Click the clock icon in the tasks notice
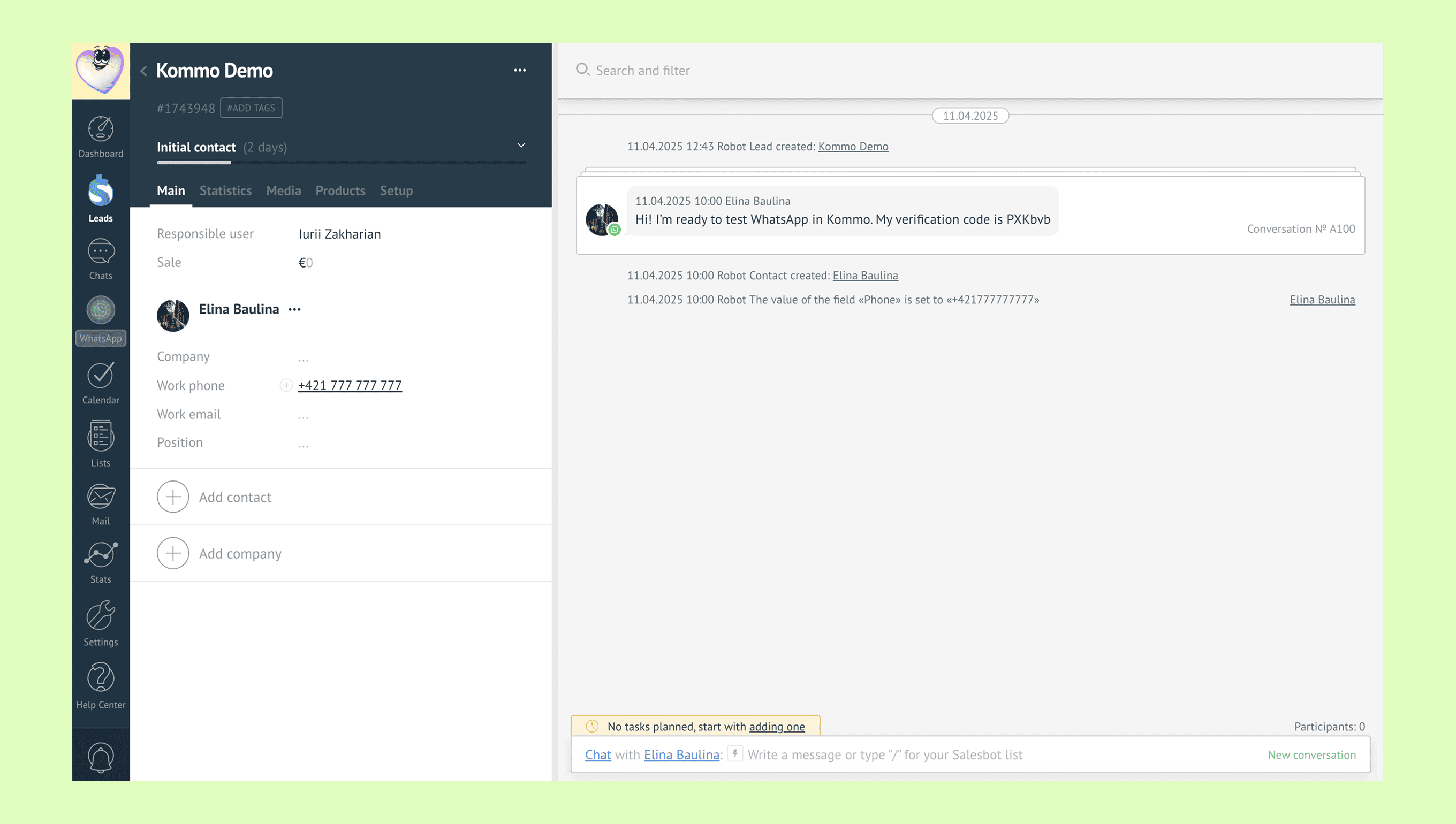The image size is (1456, 824). [592, 726]
